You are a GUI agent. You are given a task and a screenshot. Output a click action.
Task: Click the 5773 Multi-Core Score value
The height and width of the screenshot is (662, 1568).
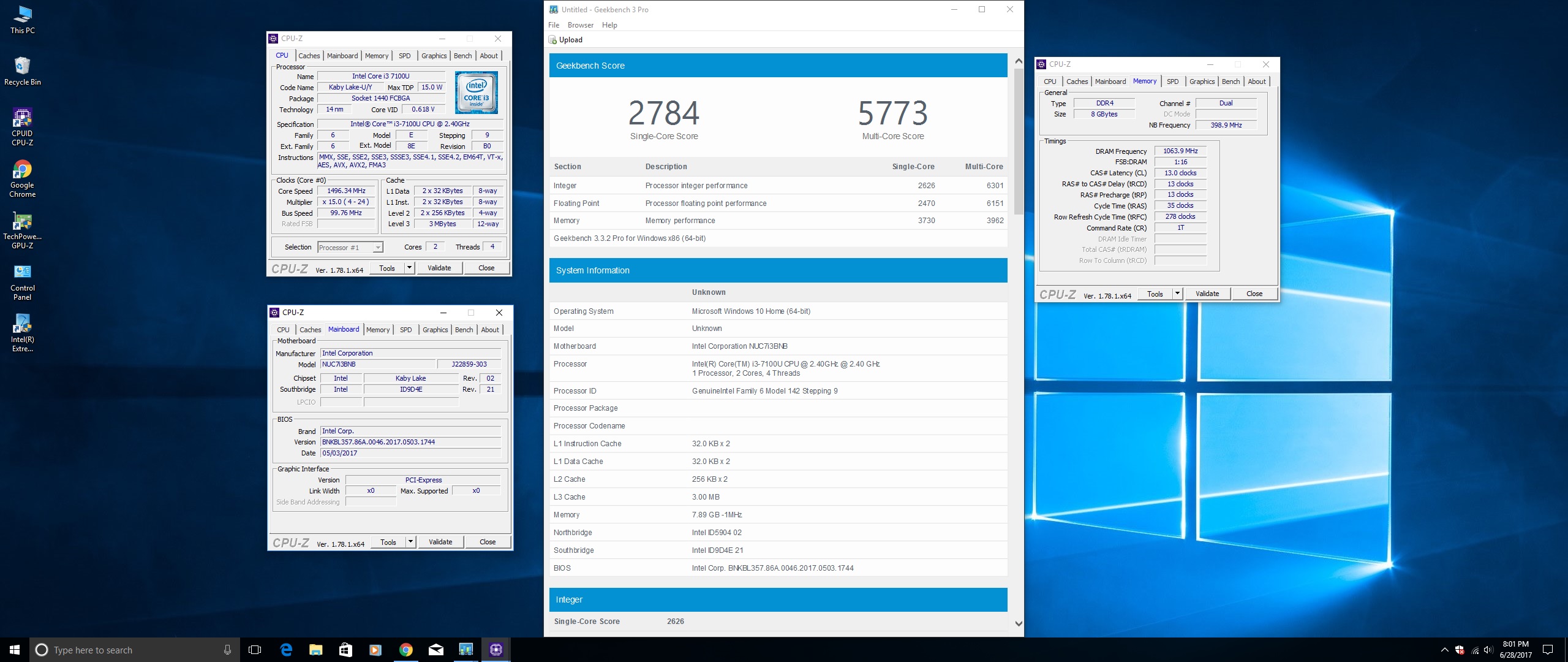(893, 113)
